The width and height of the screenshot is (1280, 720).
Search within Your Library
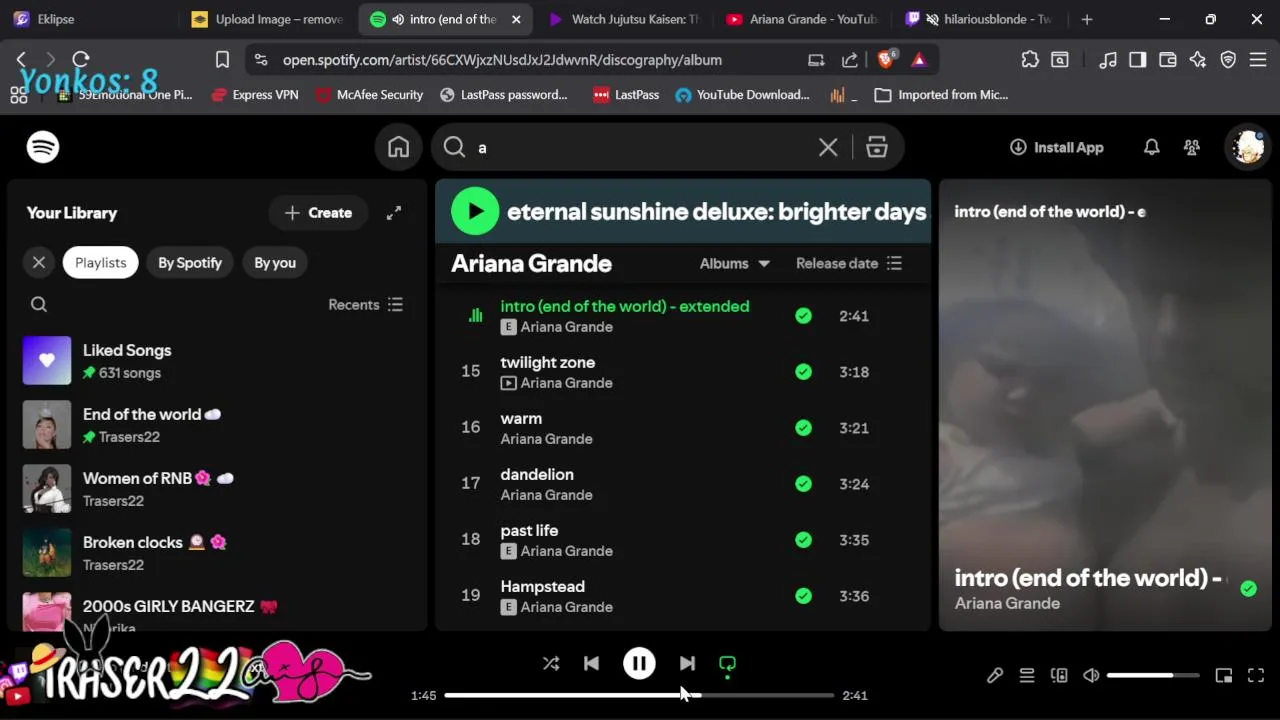pyautogui.click(x=39, y=304)
